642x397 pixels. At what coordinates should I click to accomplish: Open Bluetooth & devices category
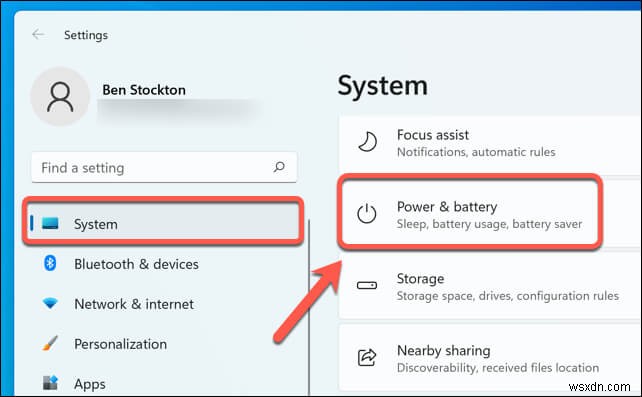(x=136, y=264)
